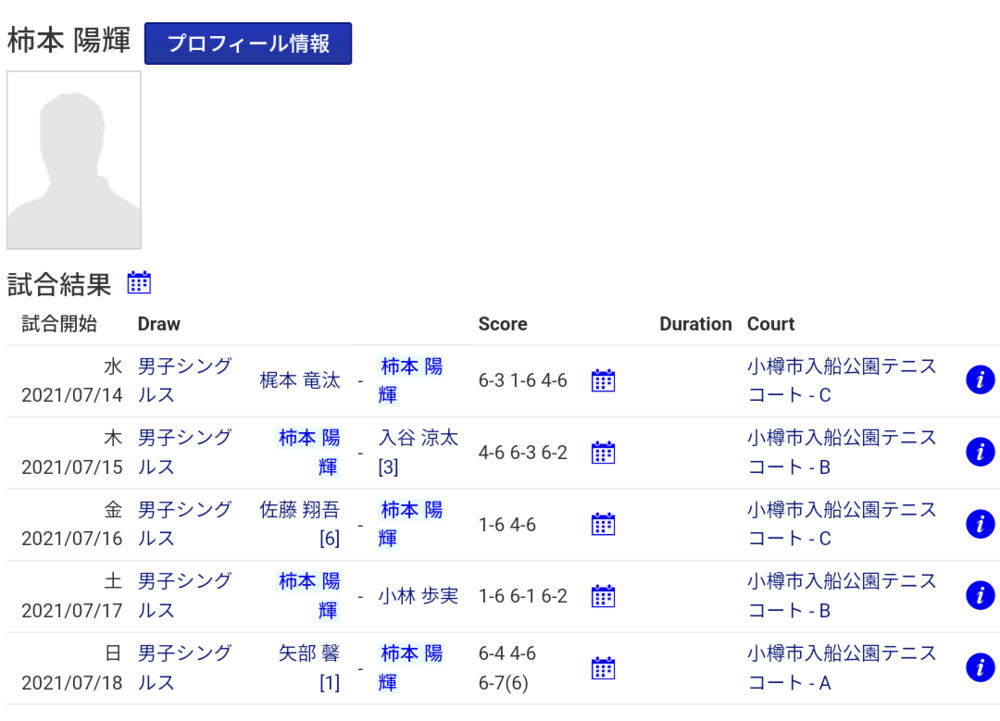Open calendar icon for the 2021/07/15 match

(603, 453)
